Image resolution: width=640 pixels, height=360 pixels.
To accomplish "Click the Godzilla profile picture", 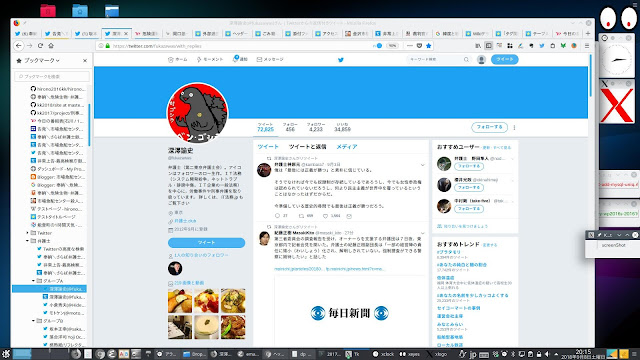I will coord(198,113).
